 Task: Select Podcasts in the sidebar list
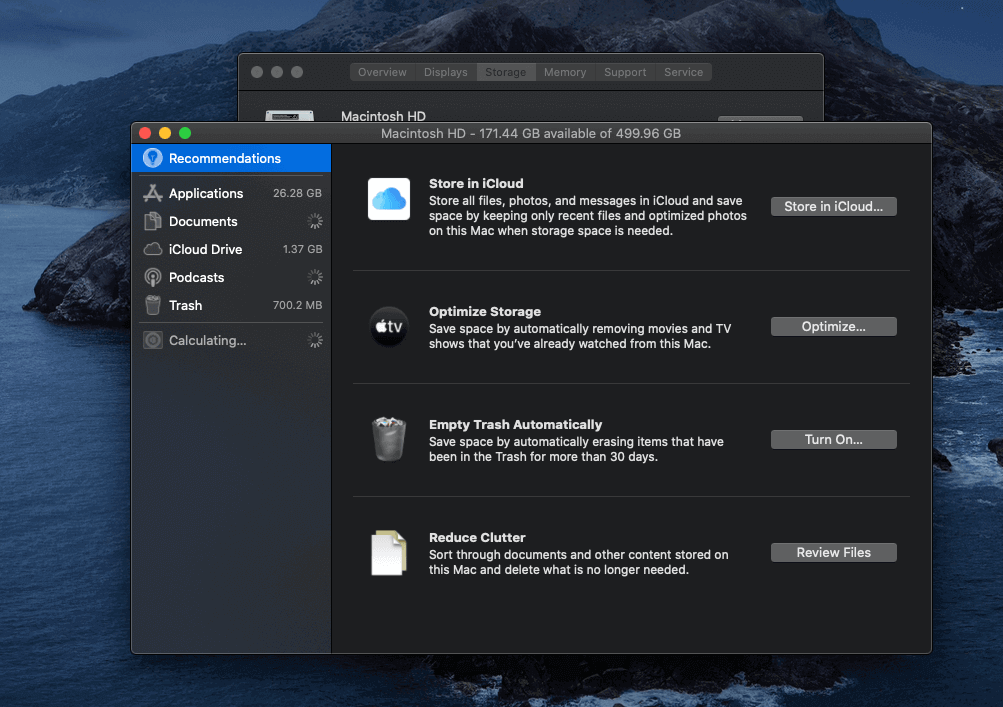pyautogui.click(x=231, y=278)
